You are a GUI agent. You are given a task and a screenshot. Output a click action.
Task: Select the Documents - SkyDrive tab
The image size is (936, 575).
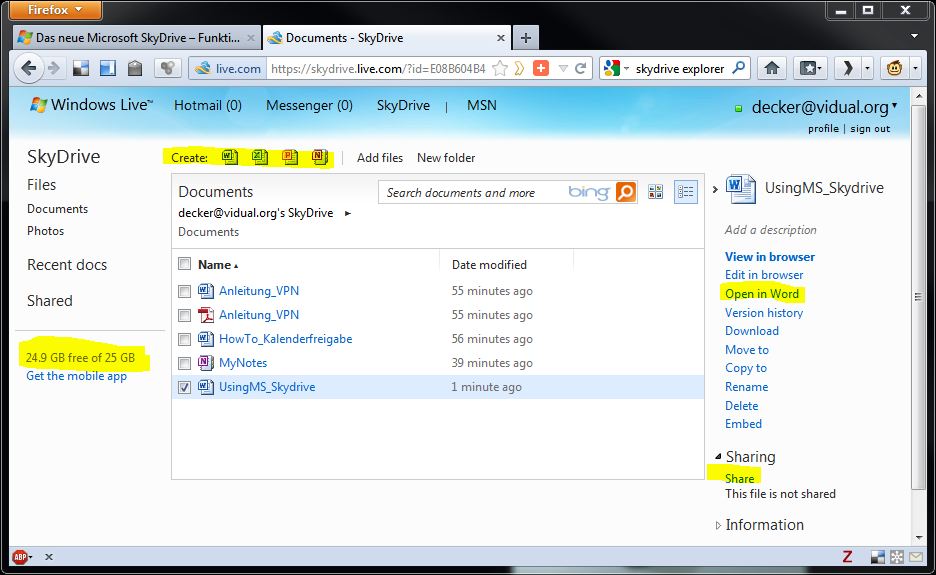pyautogui.click(x=386, y=38)
